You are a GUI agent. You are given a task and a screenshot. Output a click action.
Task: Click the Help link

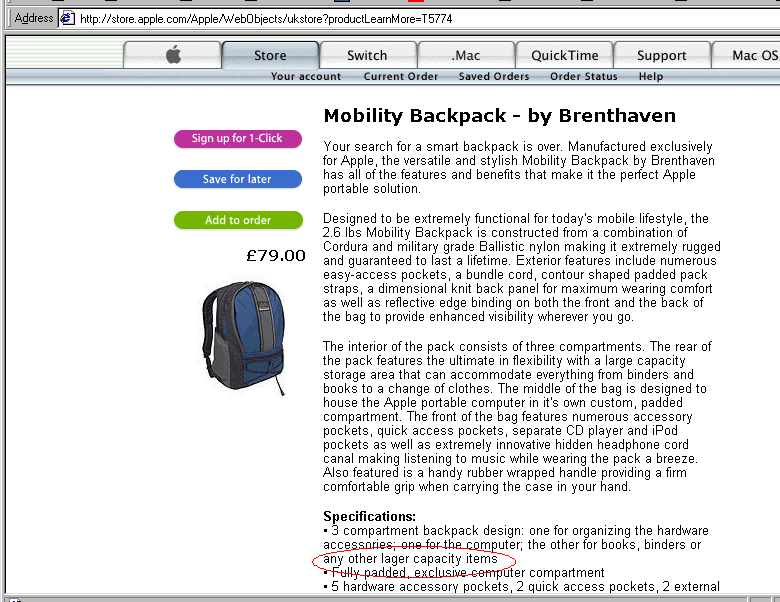tap(650, 76)
